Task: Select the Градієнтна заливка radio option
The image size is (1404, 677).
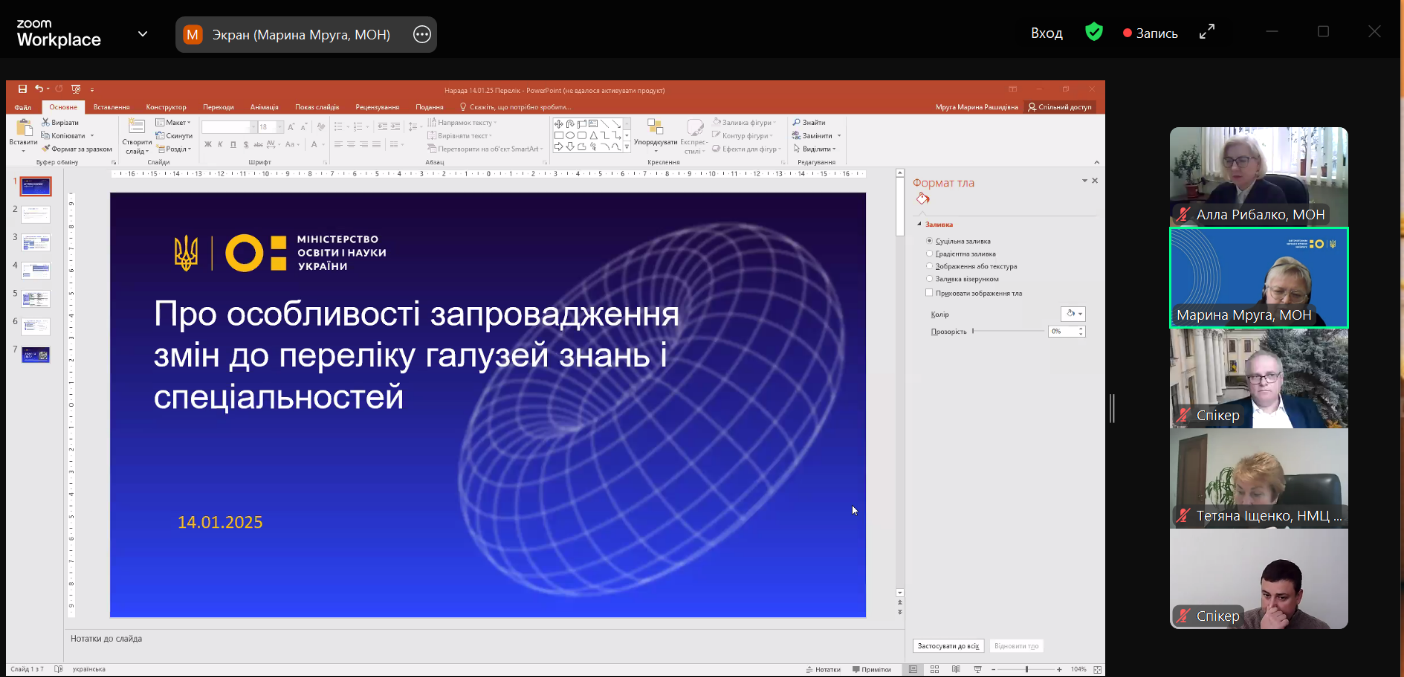Action: [x=929, y=254]
